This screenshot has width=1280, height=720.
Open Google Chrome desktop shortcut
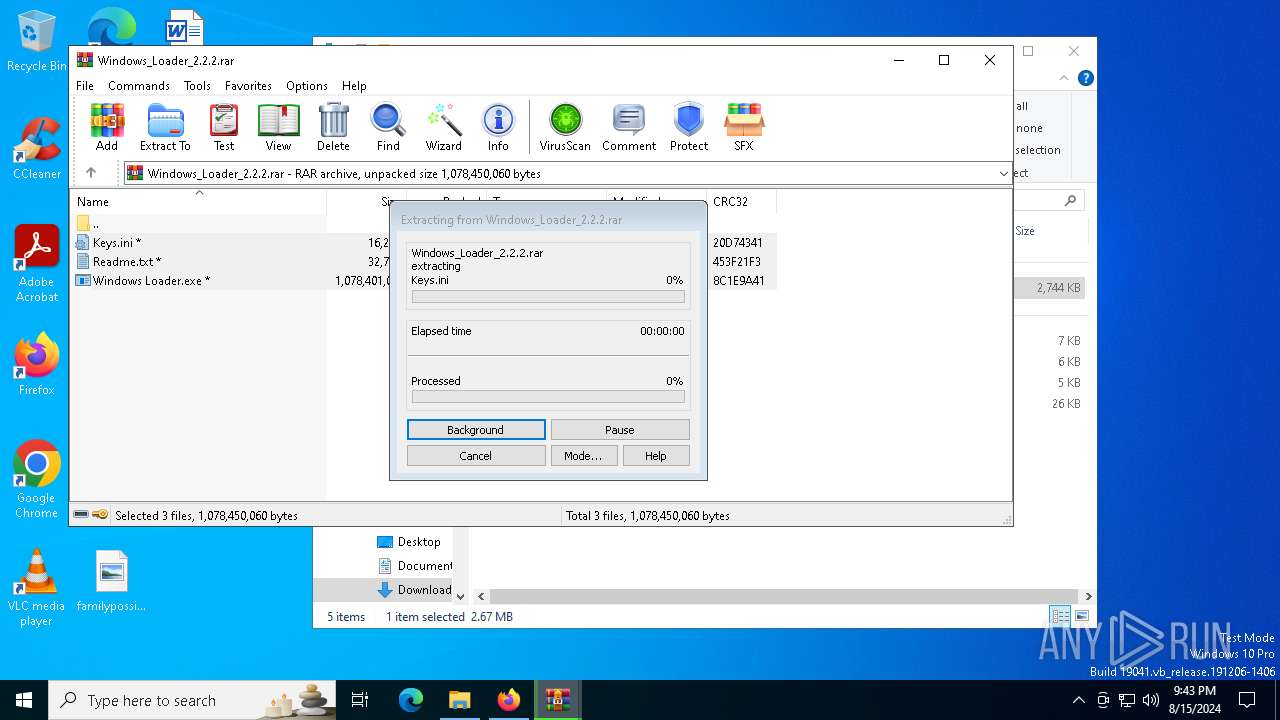[x=36, y=480]
